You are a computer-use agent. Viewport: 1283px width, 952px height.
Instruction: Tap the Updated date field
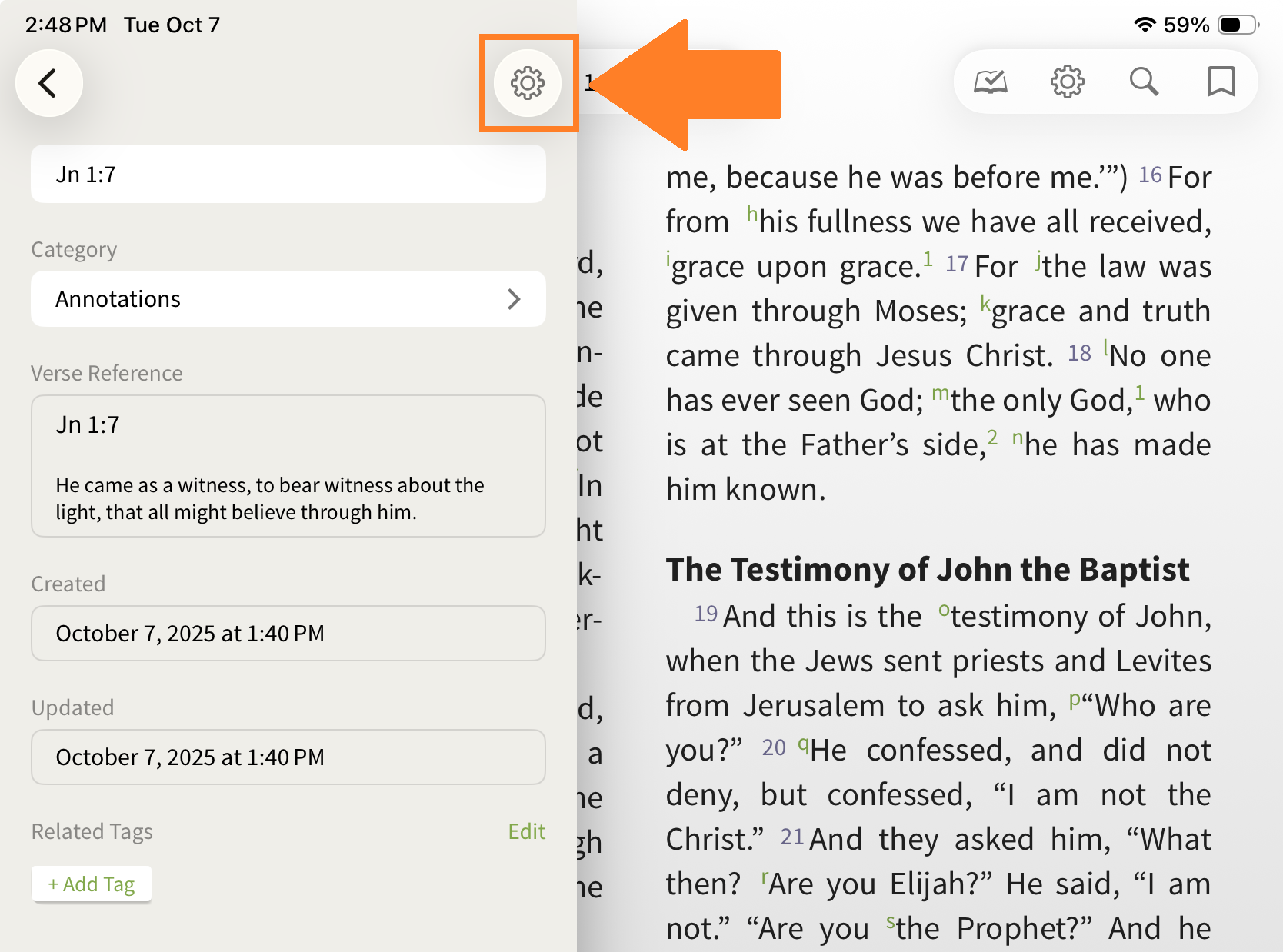288,757
